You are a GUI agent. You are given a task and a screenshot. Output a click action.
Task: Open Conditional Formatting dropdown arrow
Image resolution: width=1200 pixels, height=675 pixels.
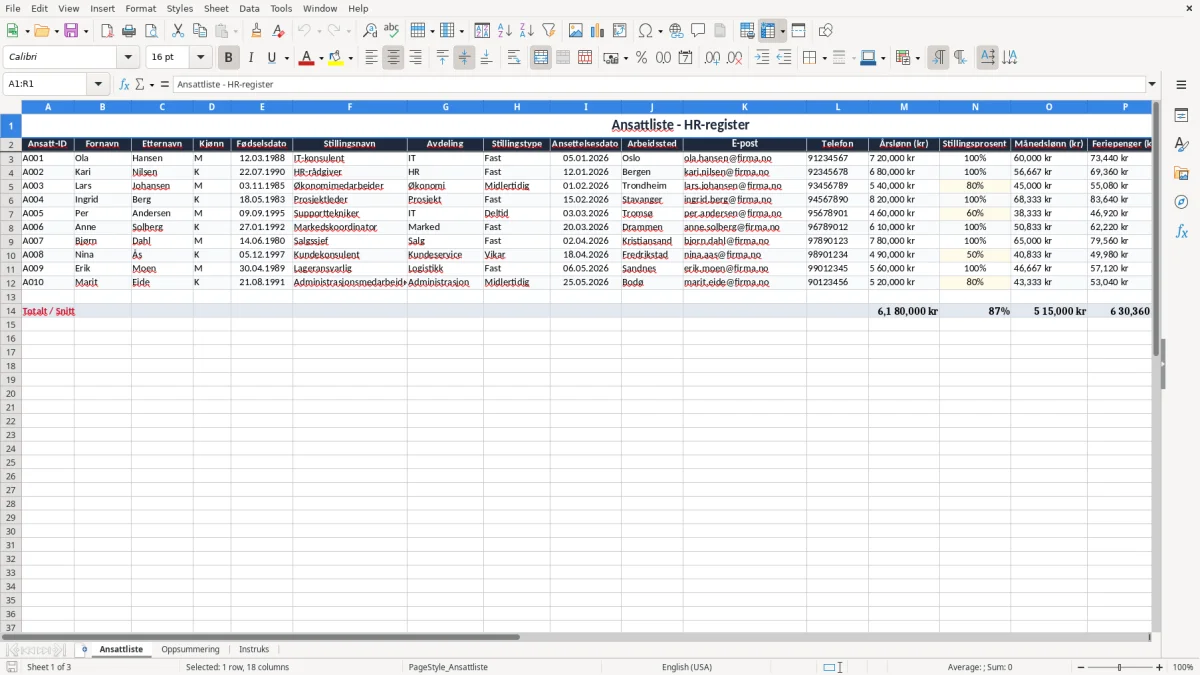(917, 58)
